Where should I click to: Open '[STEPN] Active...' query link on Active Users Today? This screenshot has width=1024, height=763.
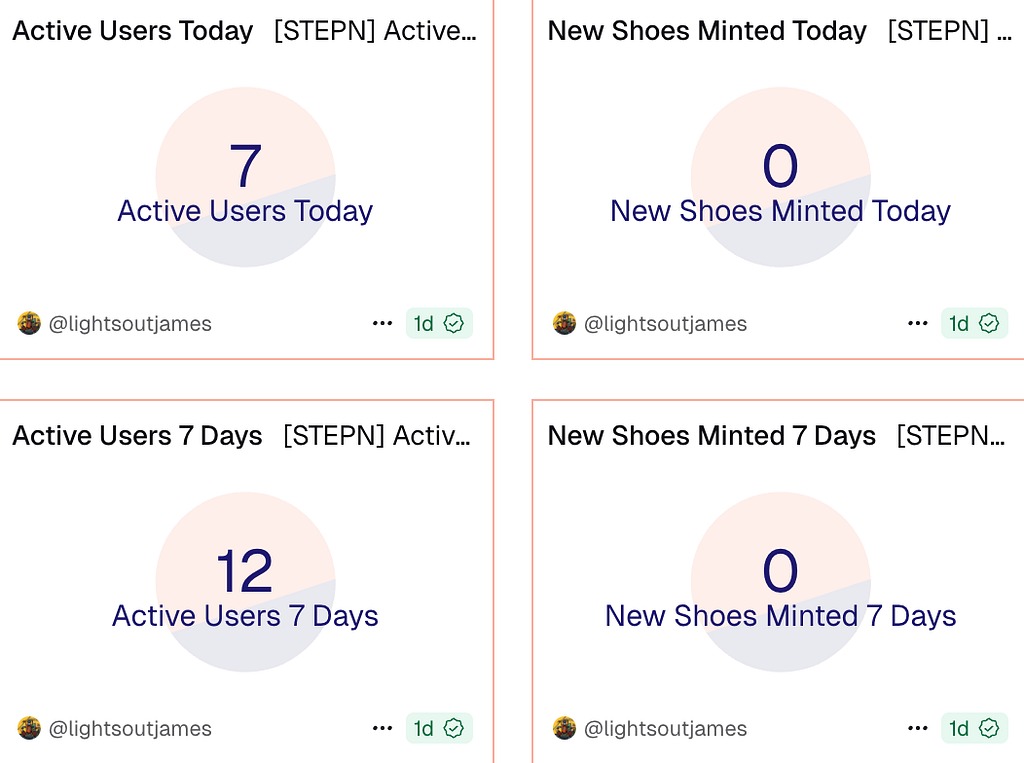pos(375,31)
